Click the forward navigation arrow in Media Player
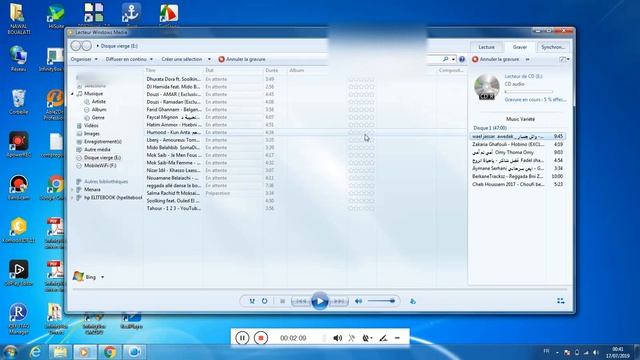This screenshot has width=640, height=360. click(87, 46)
